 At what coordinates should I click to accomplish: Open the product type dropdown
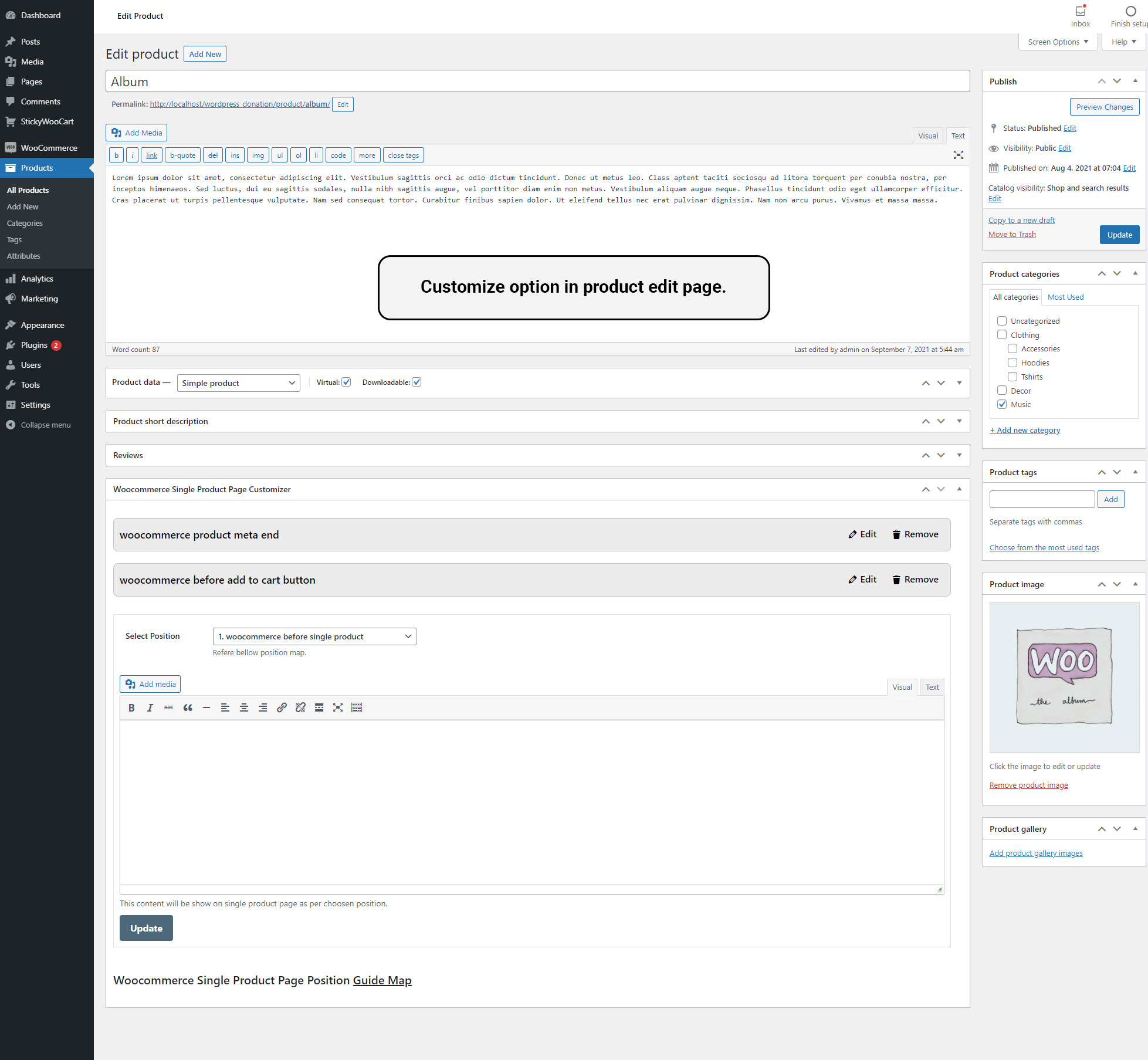click(x=238, y=383)
